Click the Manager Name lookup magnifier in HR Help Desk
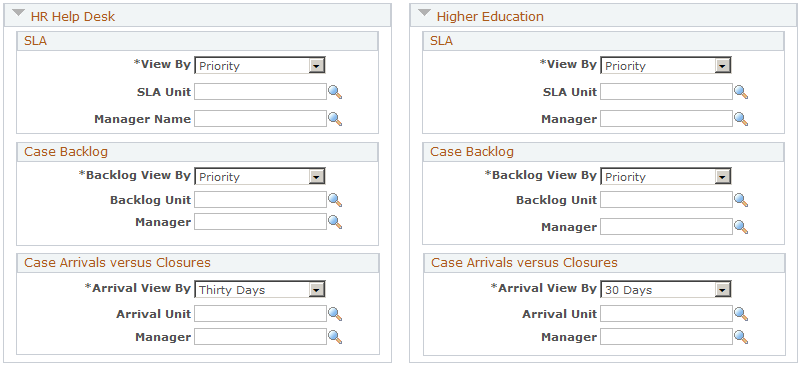The width and height of the screenshot is (802, 368). (x=335, y=119)
